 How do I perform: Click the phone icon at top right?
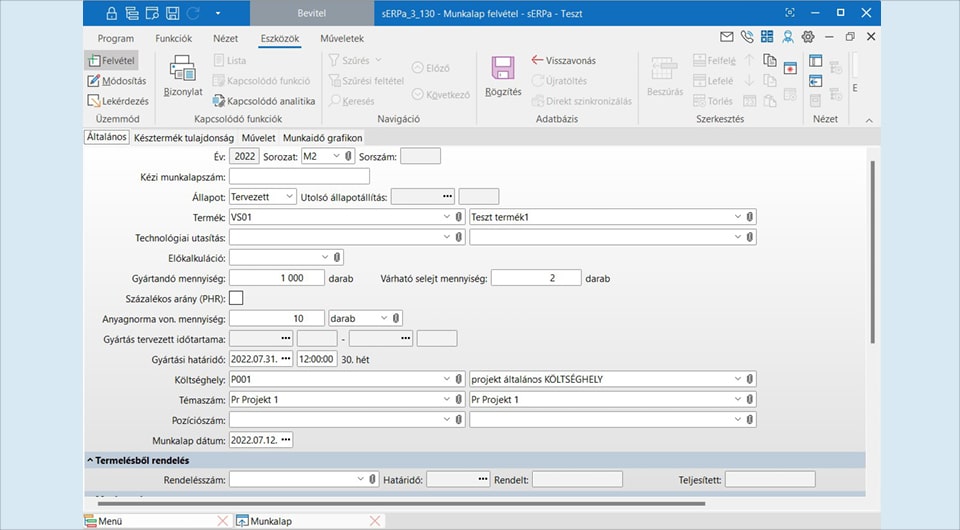coord(747,37)
